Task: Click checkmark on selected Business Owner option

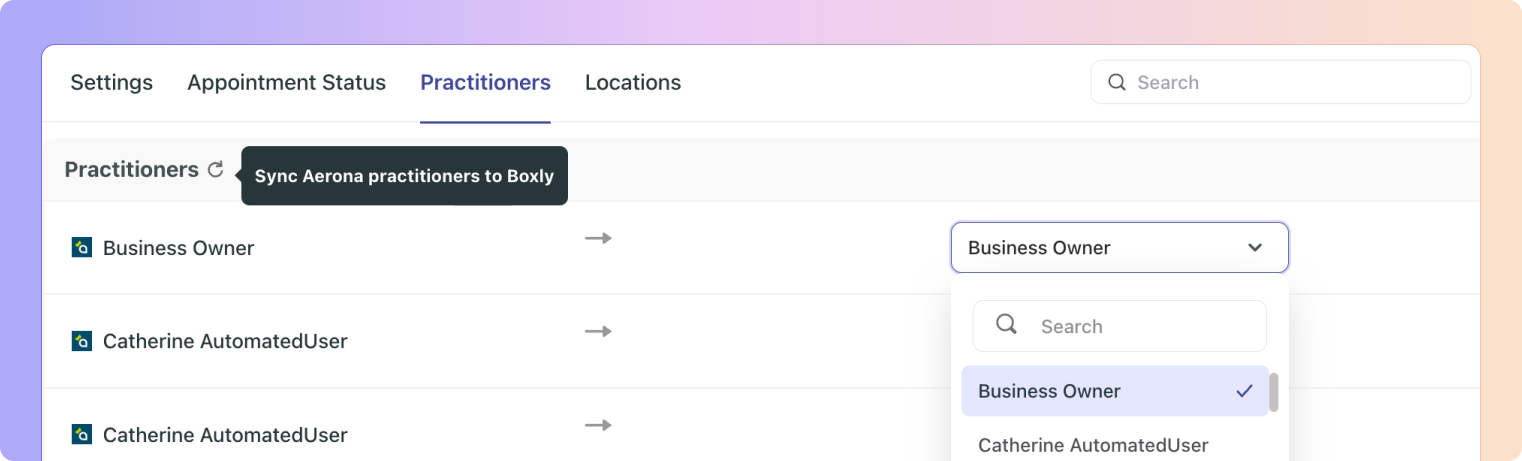Action: pos(1244,391)
